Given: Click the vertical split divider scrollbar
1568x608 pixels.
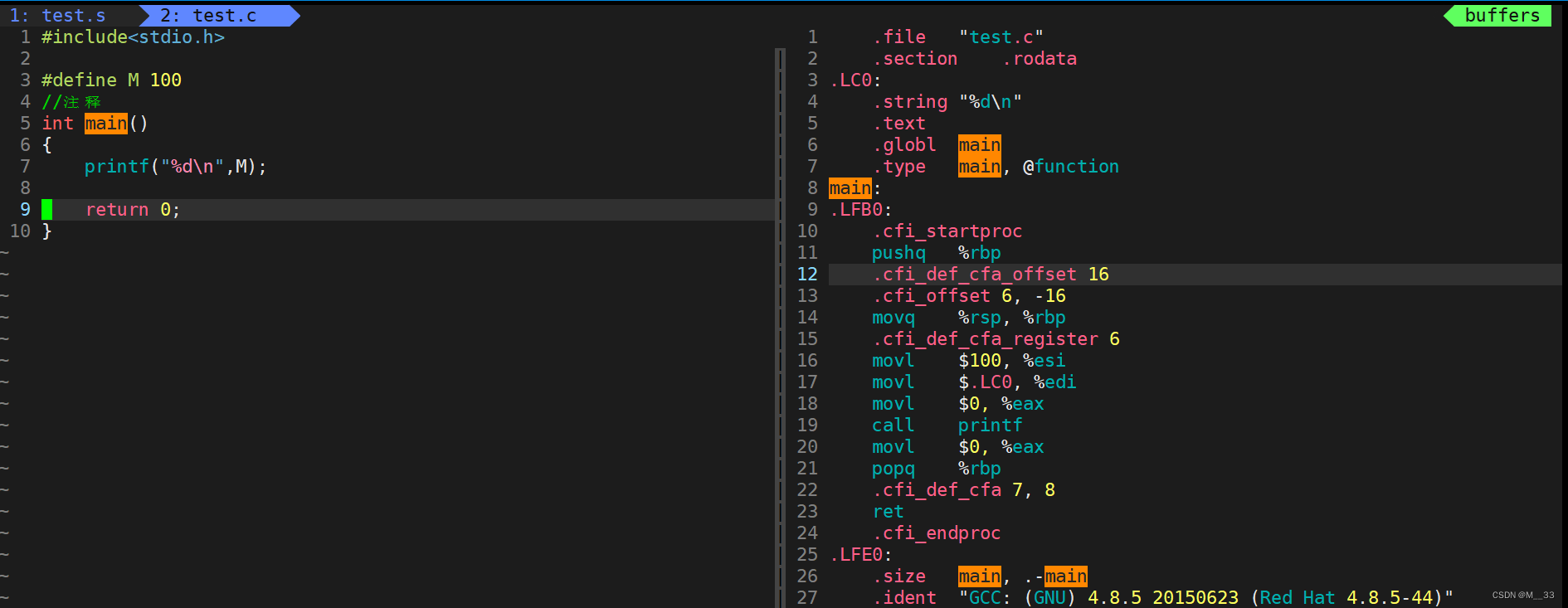Looking at the screenshot, I should point(780,328).
